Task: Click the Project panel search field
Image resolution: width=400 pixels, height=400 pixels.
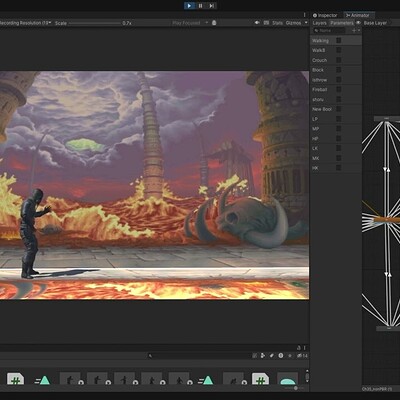Action: 198,356
